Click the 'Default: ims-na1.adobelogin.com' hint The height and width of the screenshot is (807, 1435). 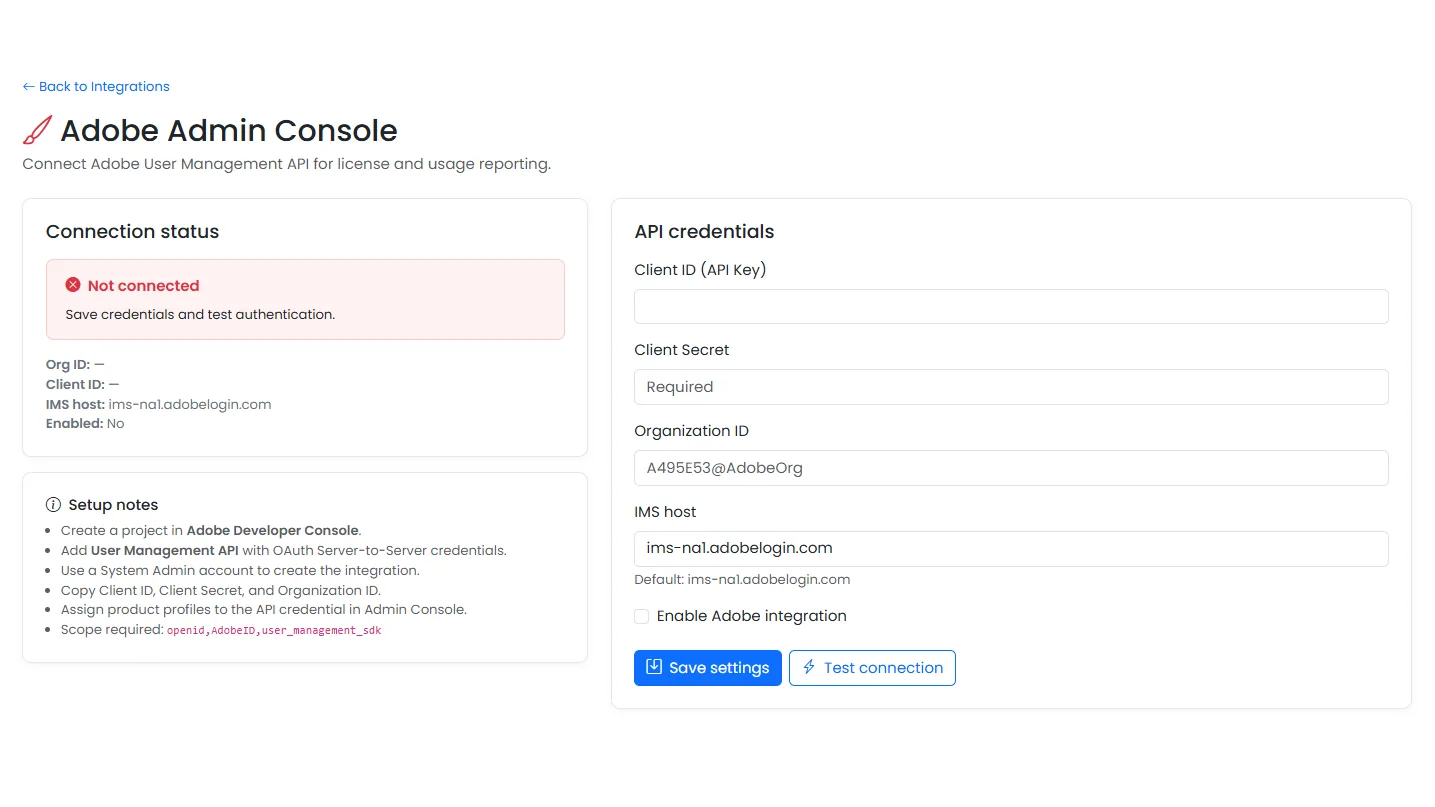tap(742, 580)
